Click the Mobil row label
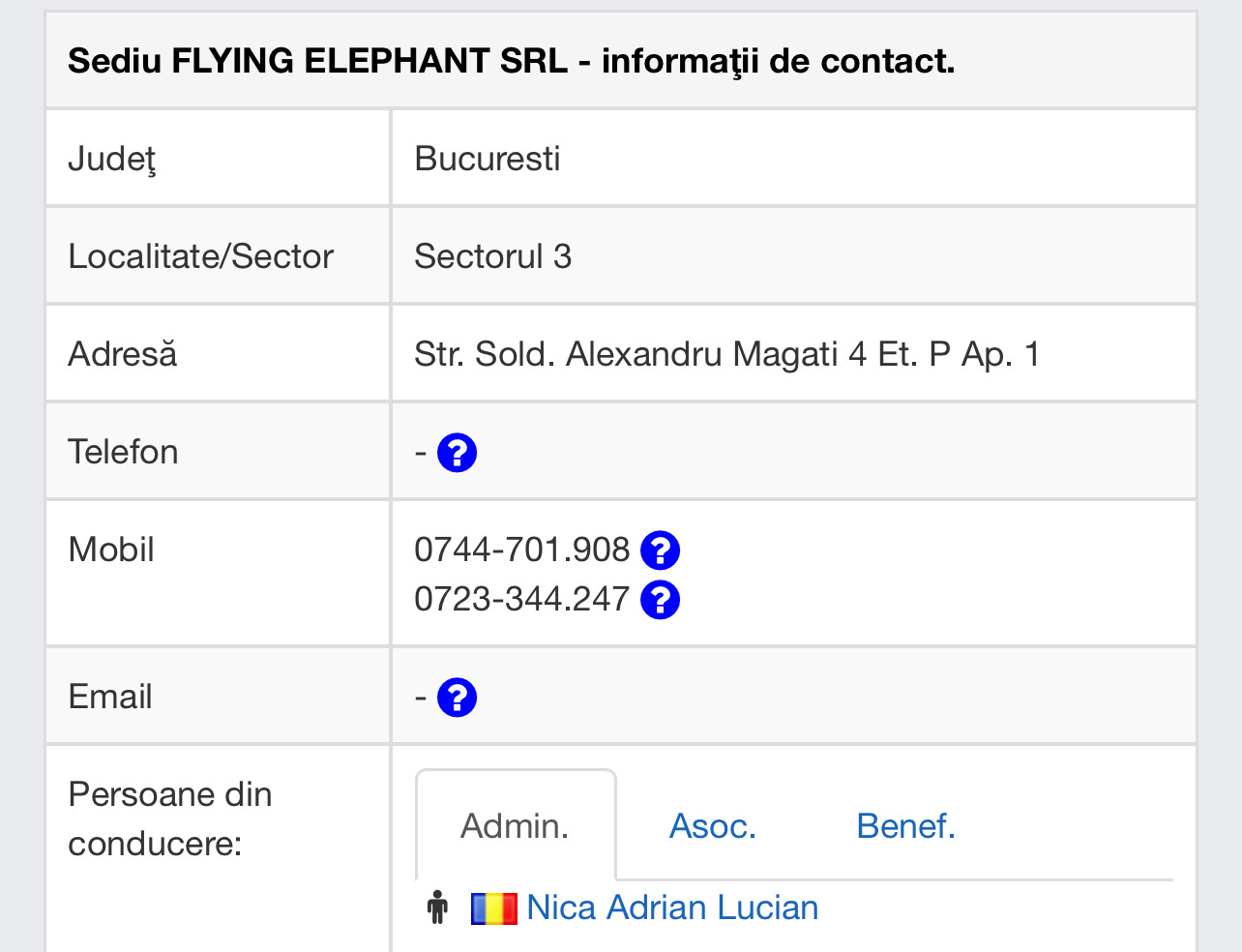The image size is (1242, 952). coord(111,550)
